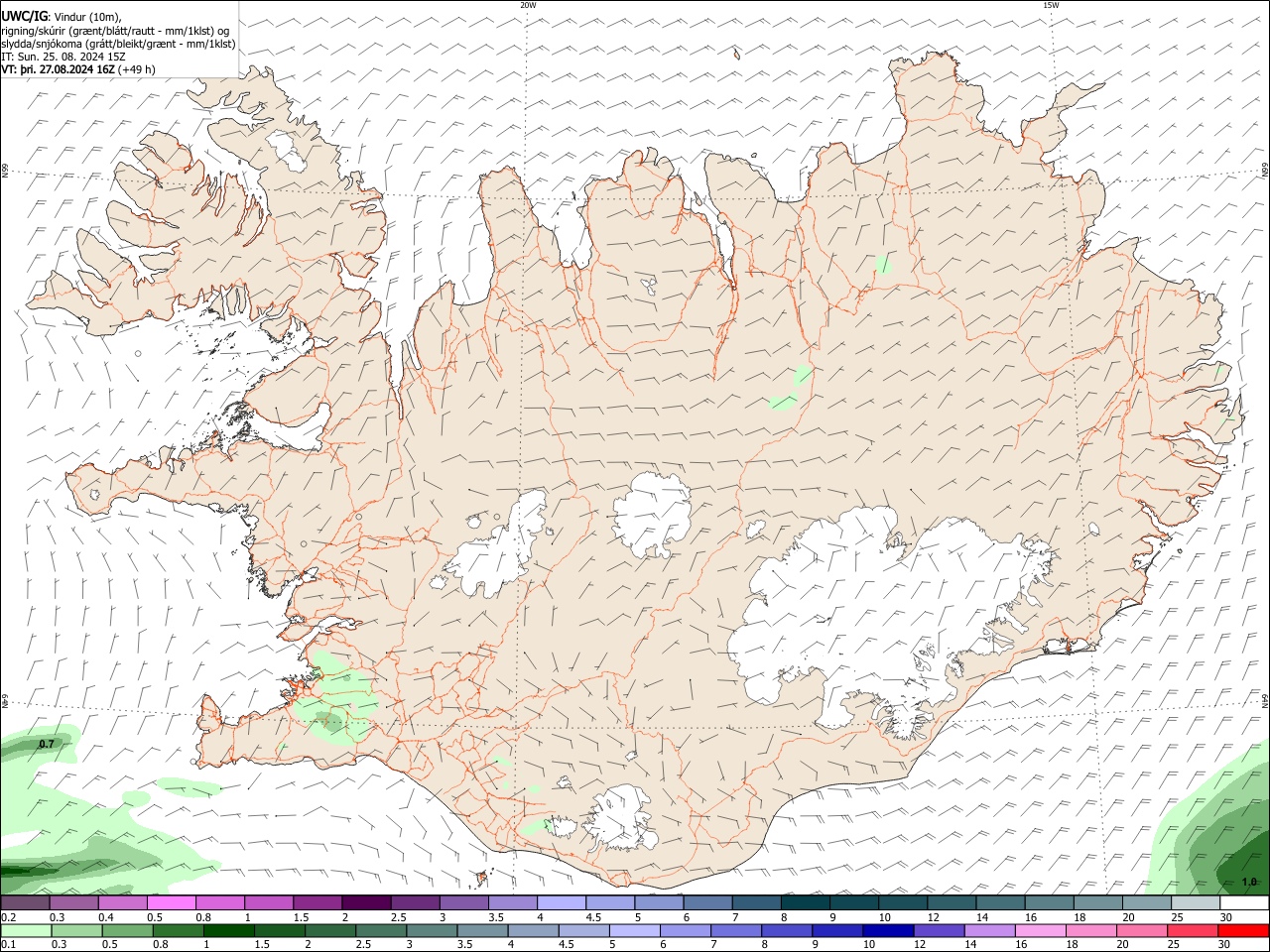Screen dimensions: 1270x952
Task: Pick rain scale swatch between 8 and 9
Action: tap(788, 930)
